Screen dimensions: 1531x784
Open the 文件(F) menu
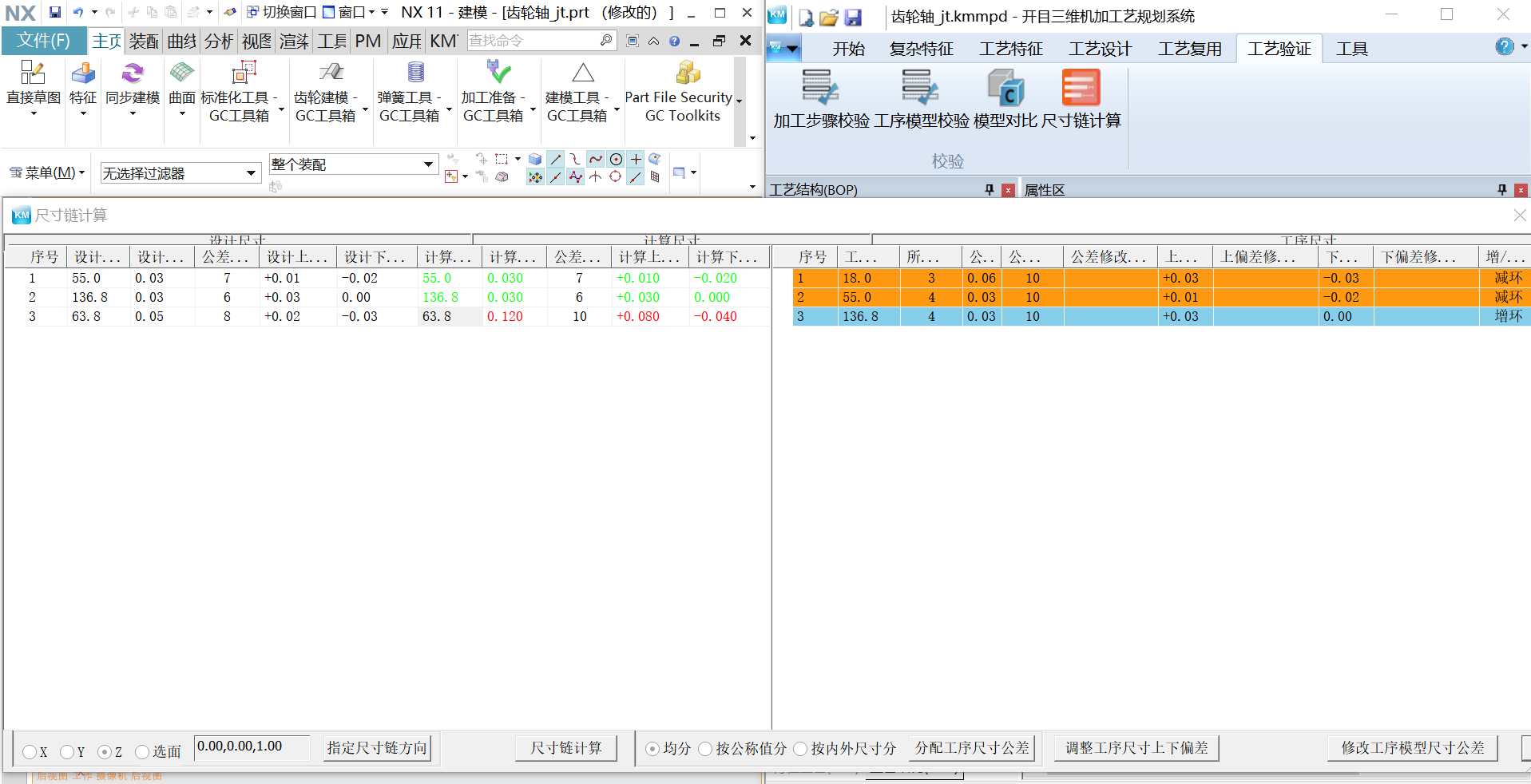coord(44,41)
